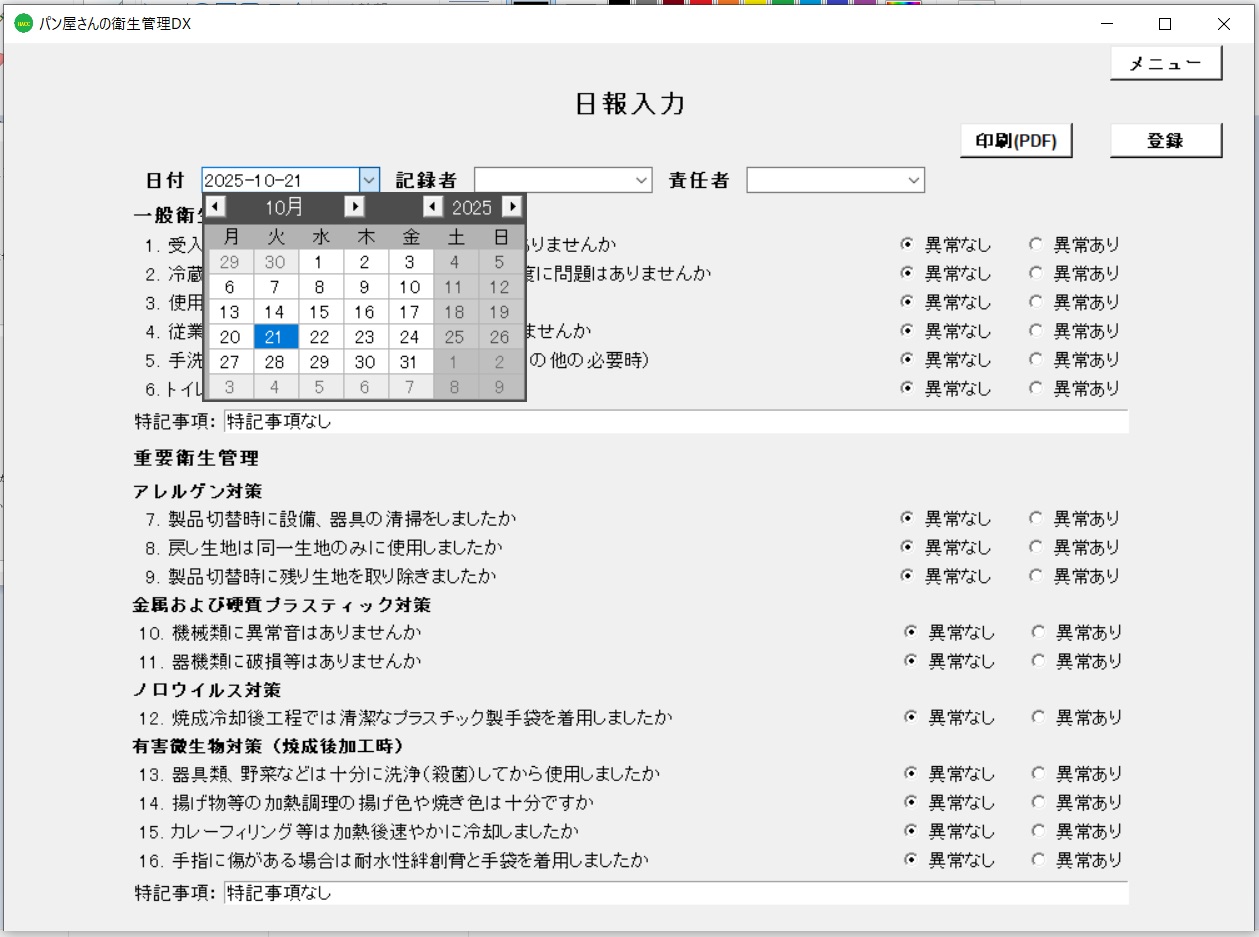Select 異常あり for item 7 equipment cleaning

coord(1036,518)
